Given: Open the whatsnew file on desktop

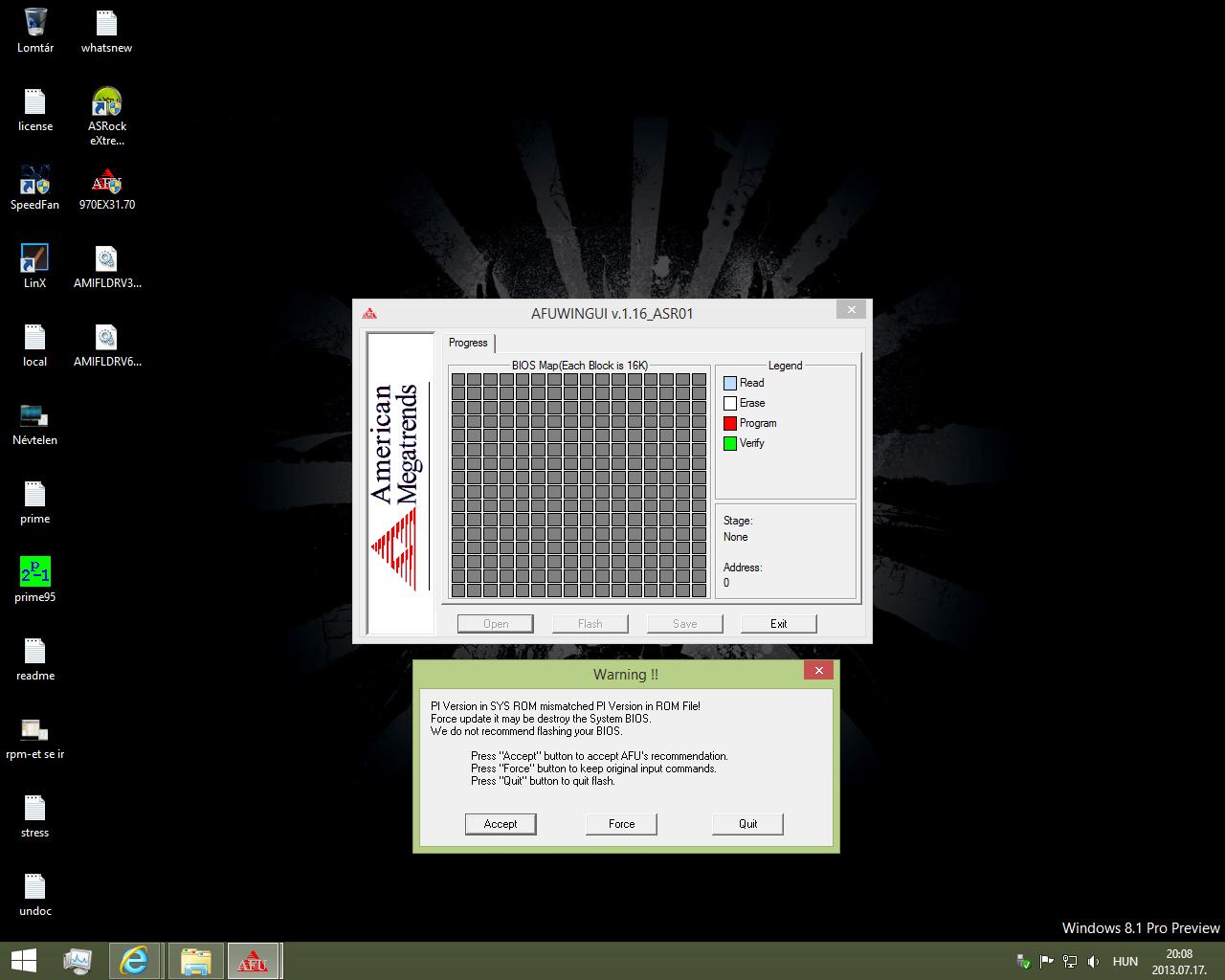Looking at the screenshot, I should 106,31.
